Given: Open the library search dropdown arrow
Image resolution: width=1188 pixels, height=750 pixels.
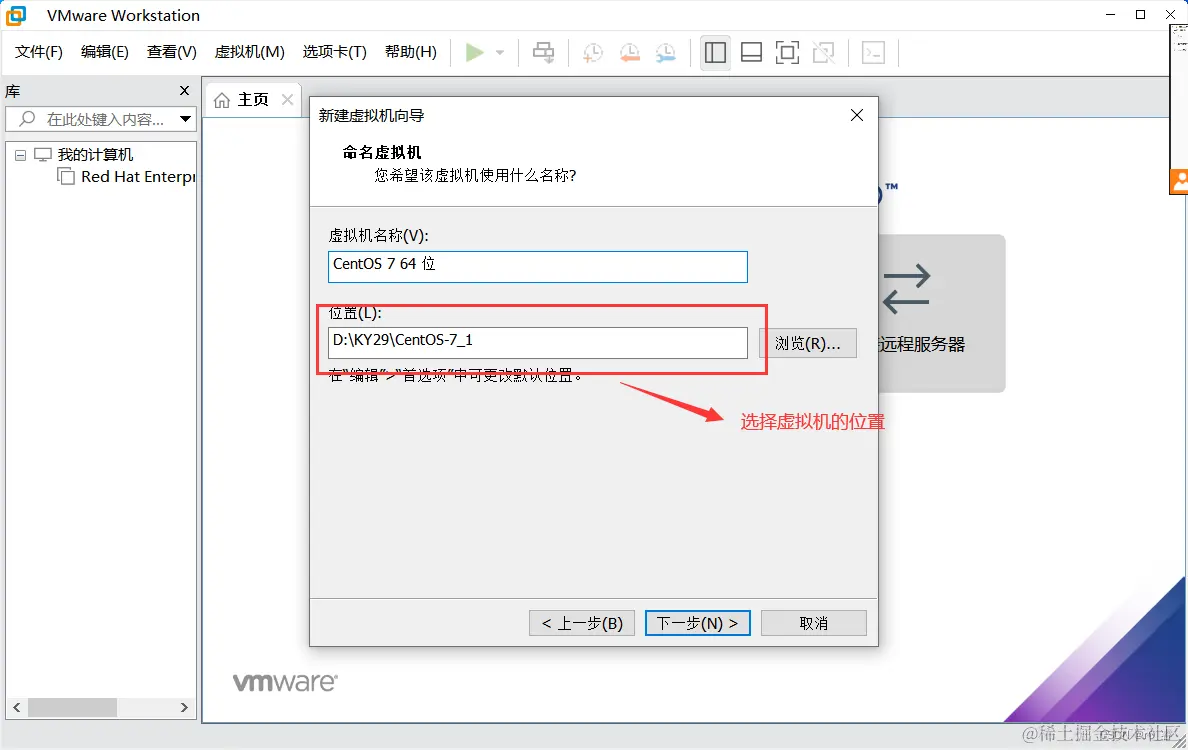Looking at the screenshot, I should [x=186, y=119].
